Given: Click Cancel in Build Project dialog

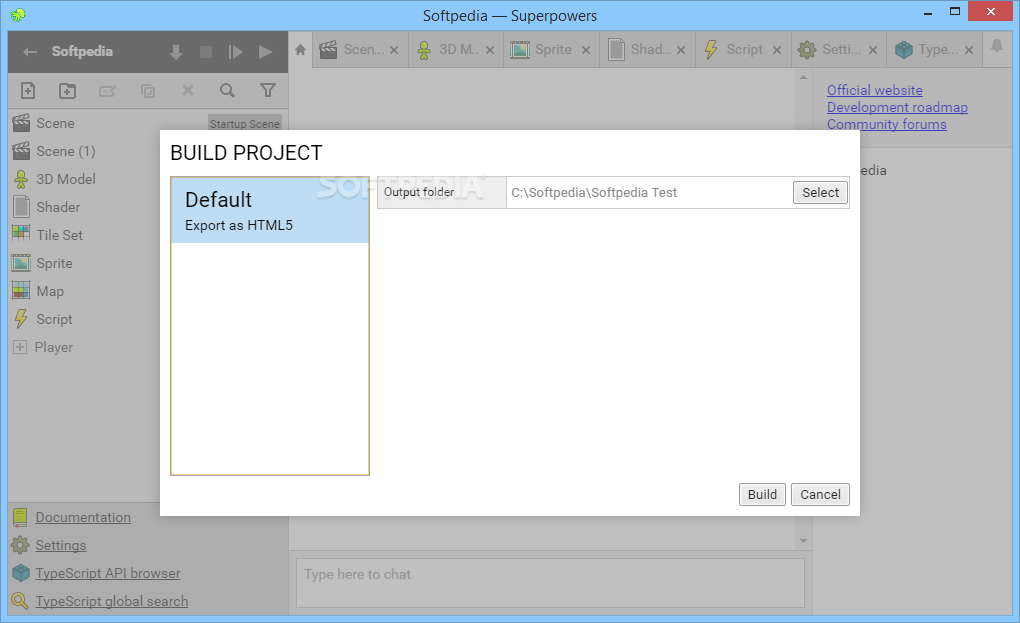Looking at the screenshot, I should point(820,494).
